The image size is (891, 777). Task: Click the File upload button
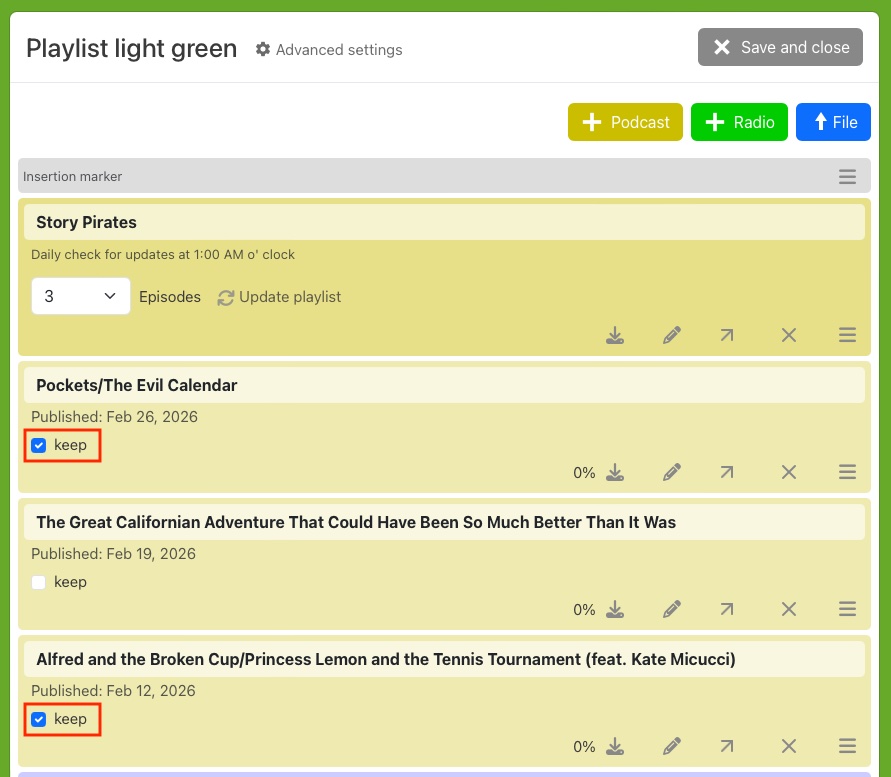point(833,122)
